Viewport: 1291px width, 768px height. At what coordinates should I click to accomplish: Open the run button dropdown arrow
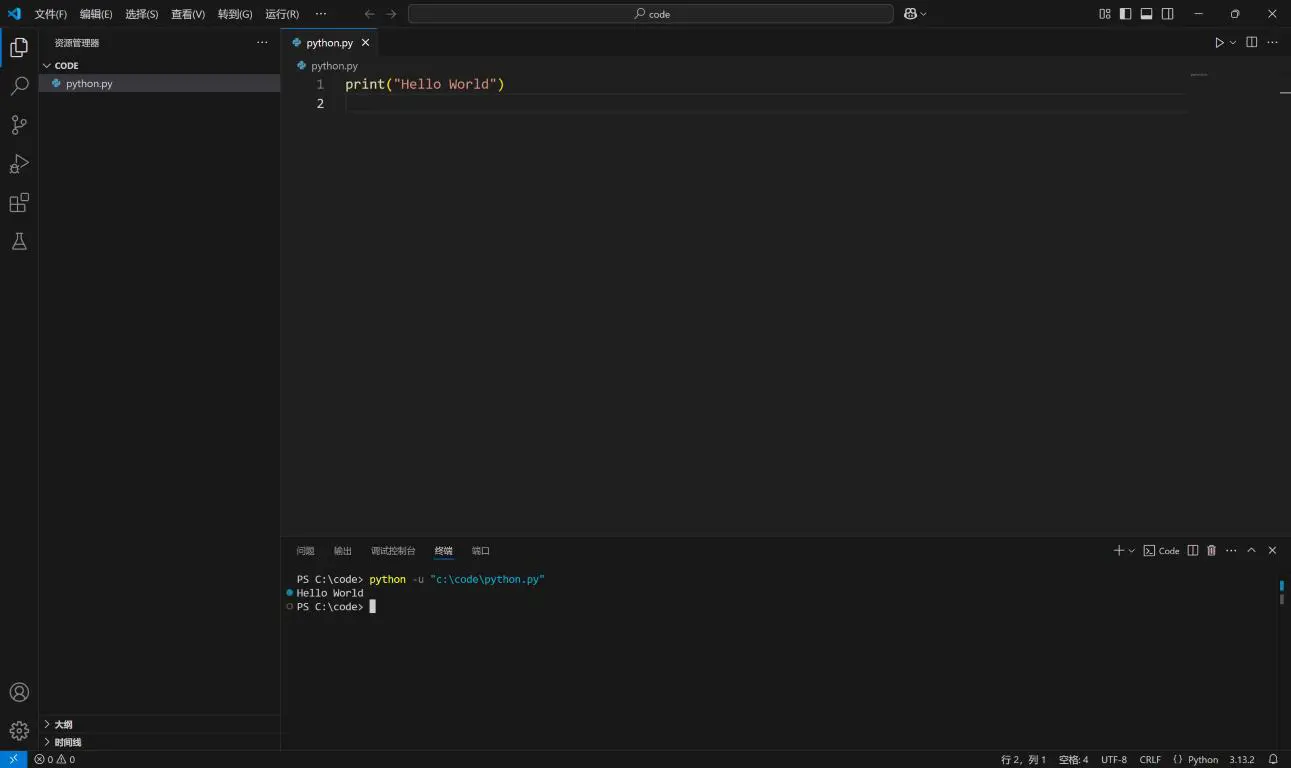coord(1233,43)
